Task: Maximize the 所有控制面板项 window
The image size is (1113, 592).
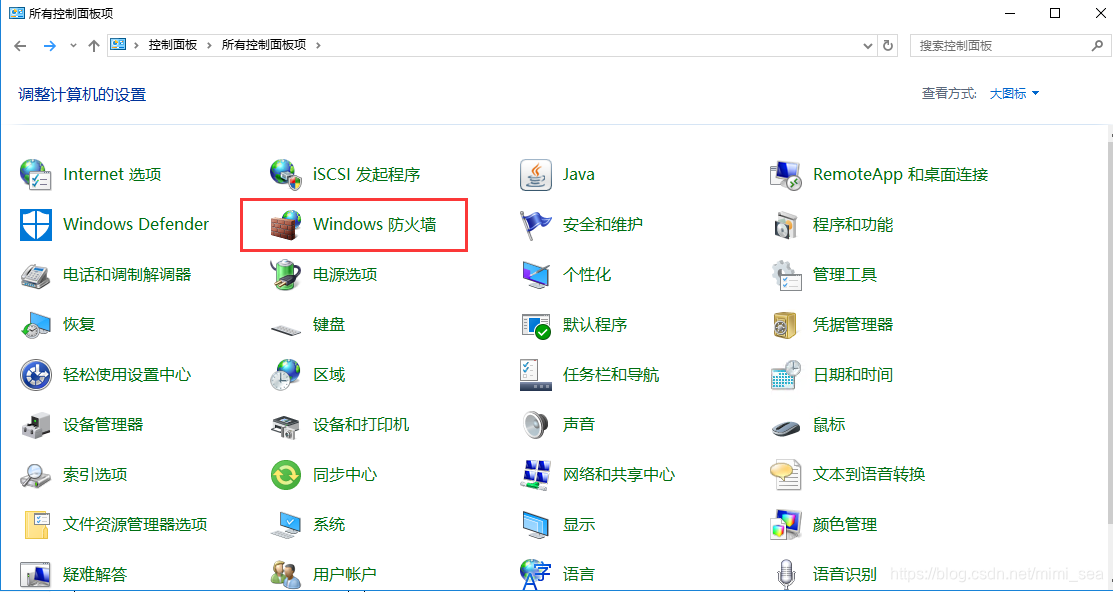Action: tap(1055, 13)
